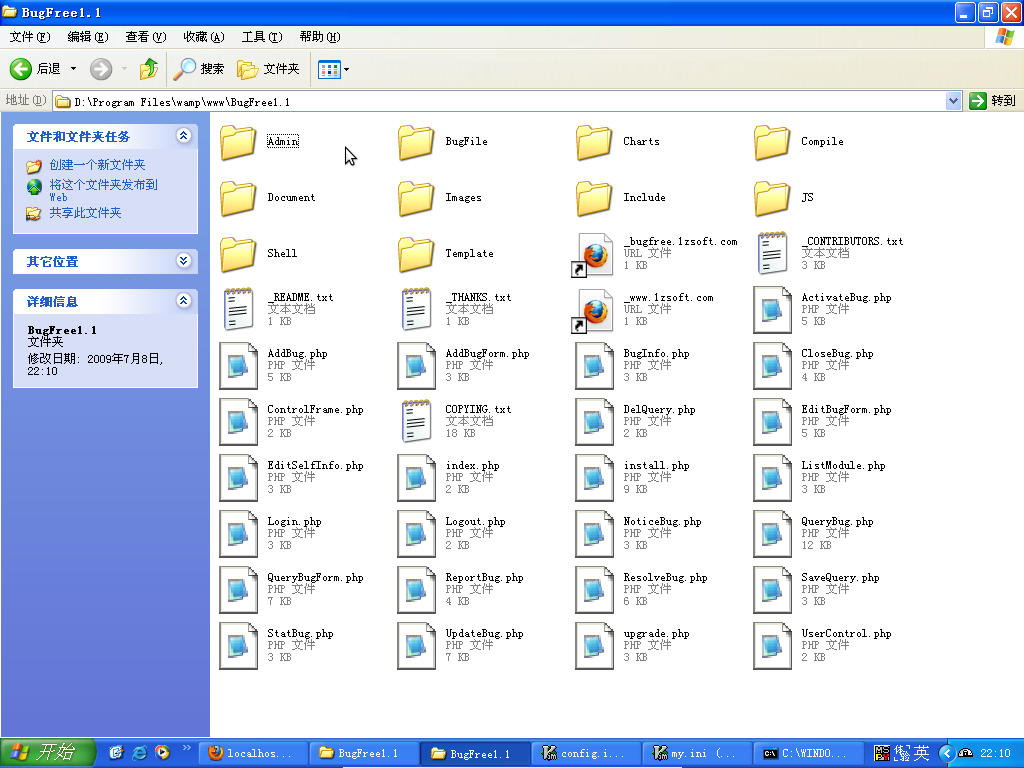
Task: Open the 查看(V) menu
Action: pyautogui.click(x=146, y=37)
